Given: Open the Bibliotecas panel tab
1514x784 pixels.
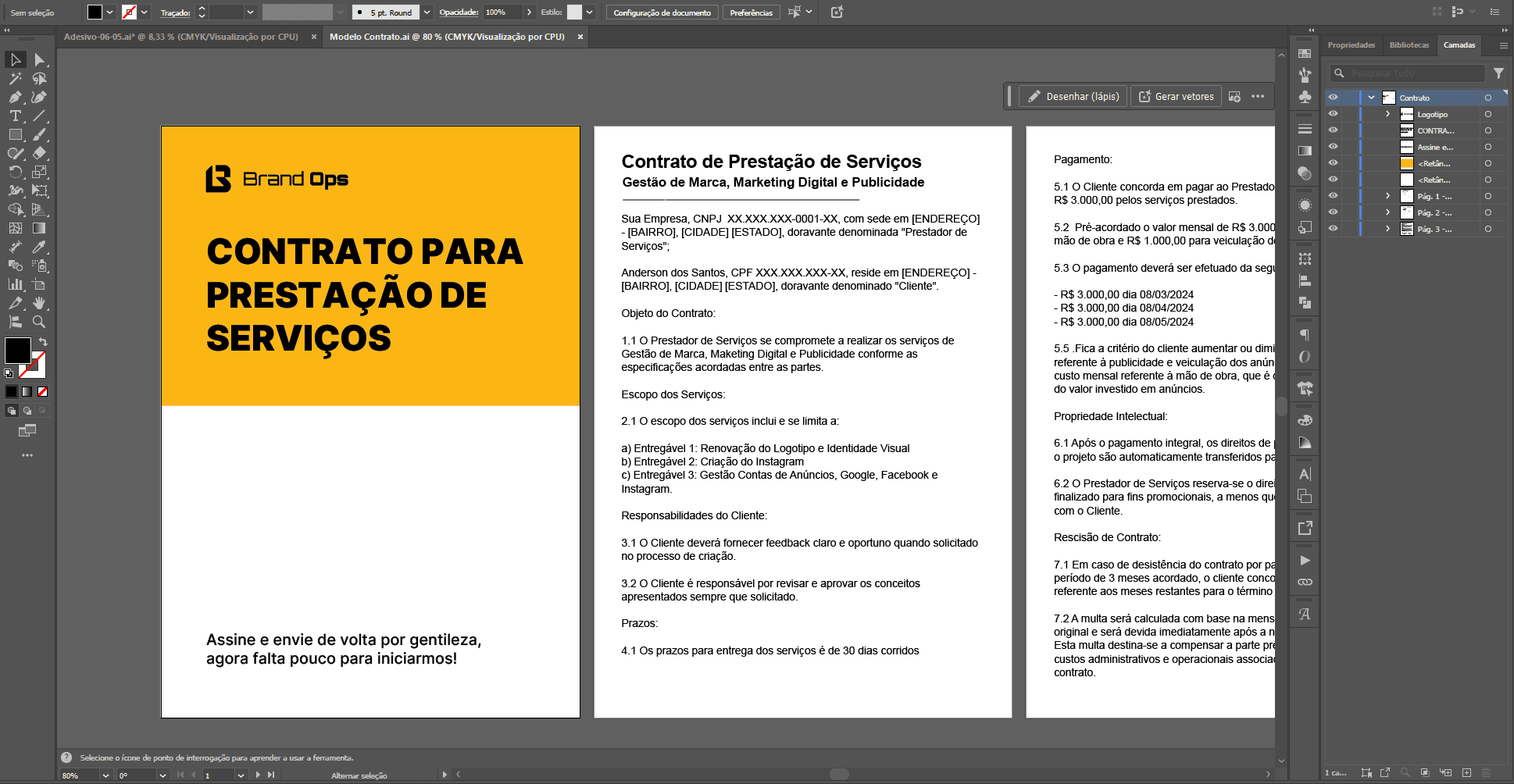Looking at the screenshot, I should 1409,45.
